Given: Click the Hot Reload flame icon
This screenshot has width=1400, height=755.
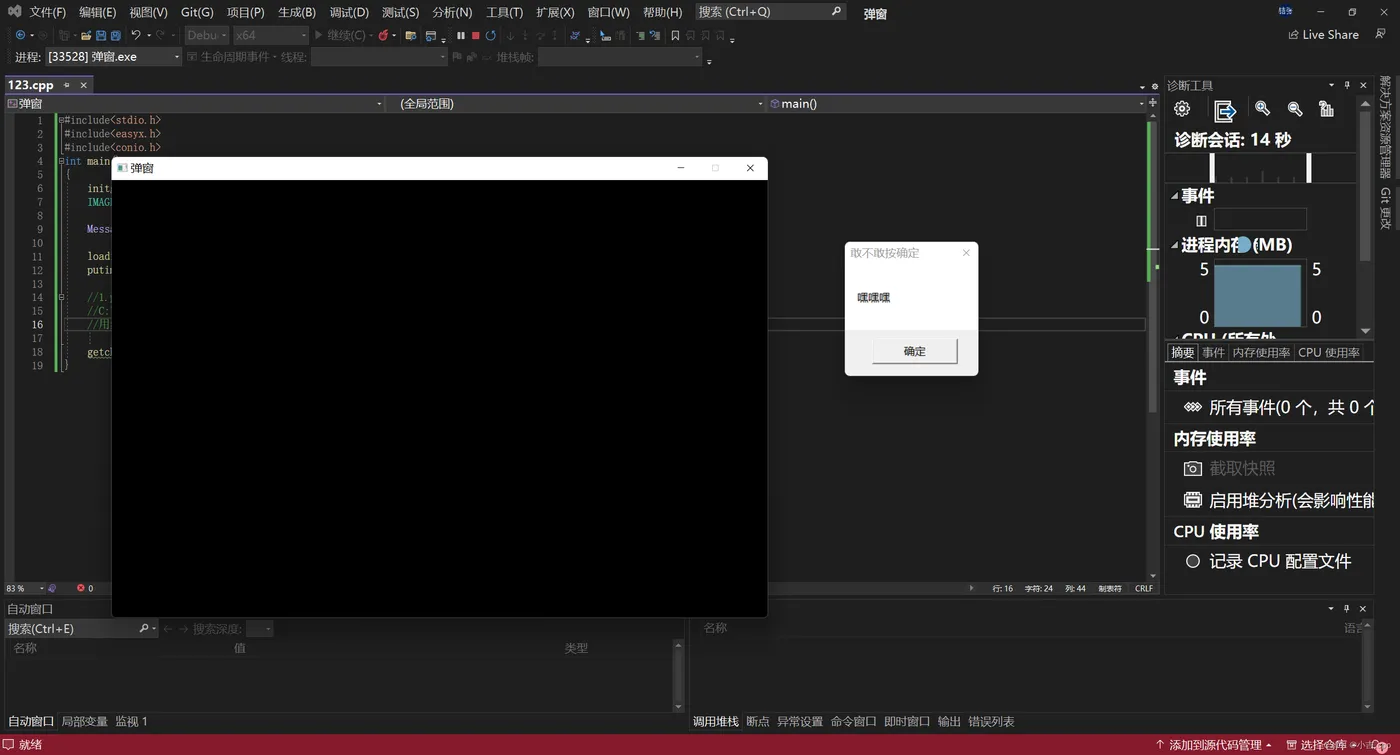Looking at the screenshot, I should pyautogui.click(x=383, y=35).
